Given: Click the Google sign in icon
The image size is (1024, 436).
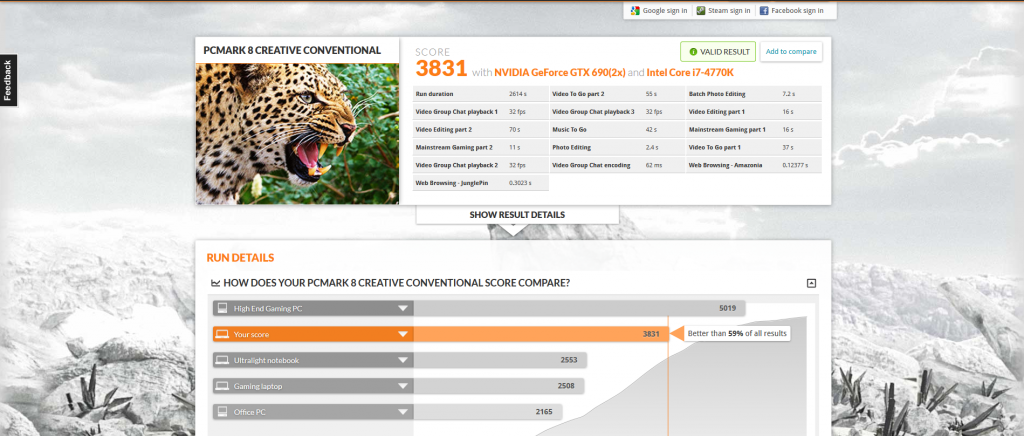Looking at the screenshot, I should [634, 11].
